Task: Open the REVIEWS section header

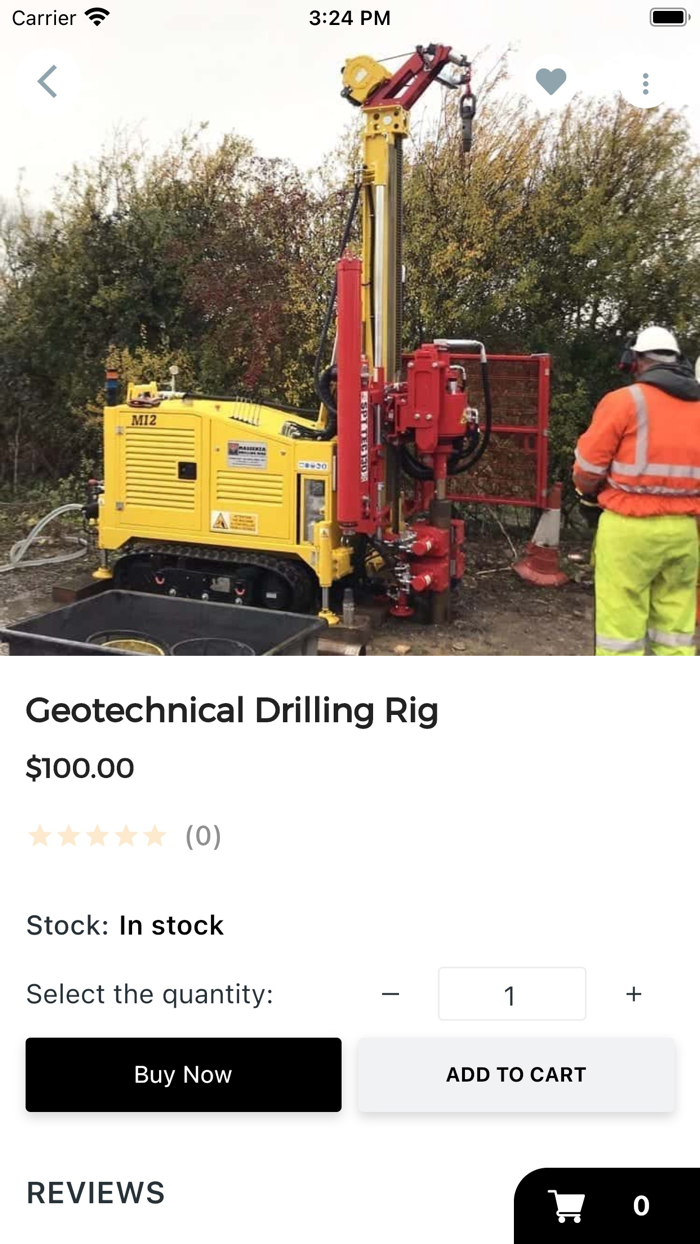Action: [95, 1192]
